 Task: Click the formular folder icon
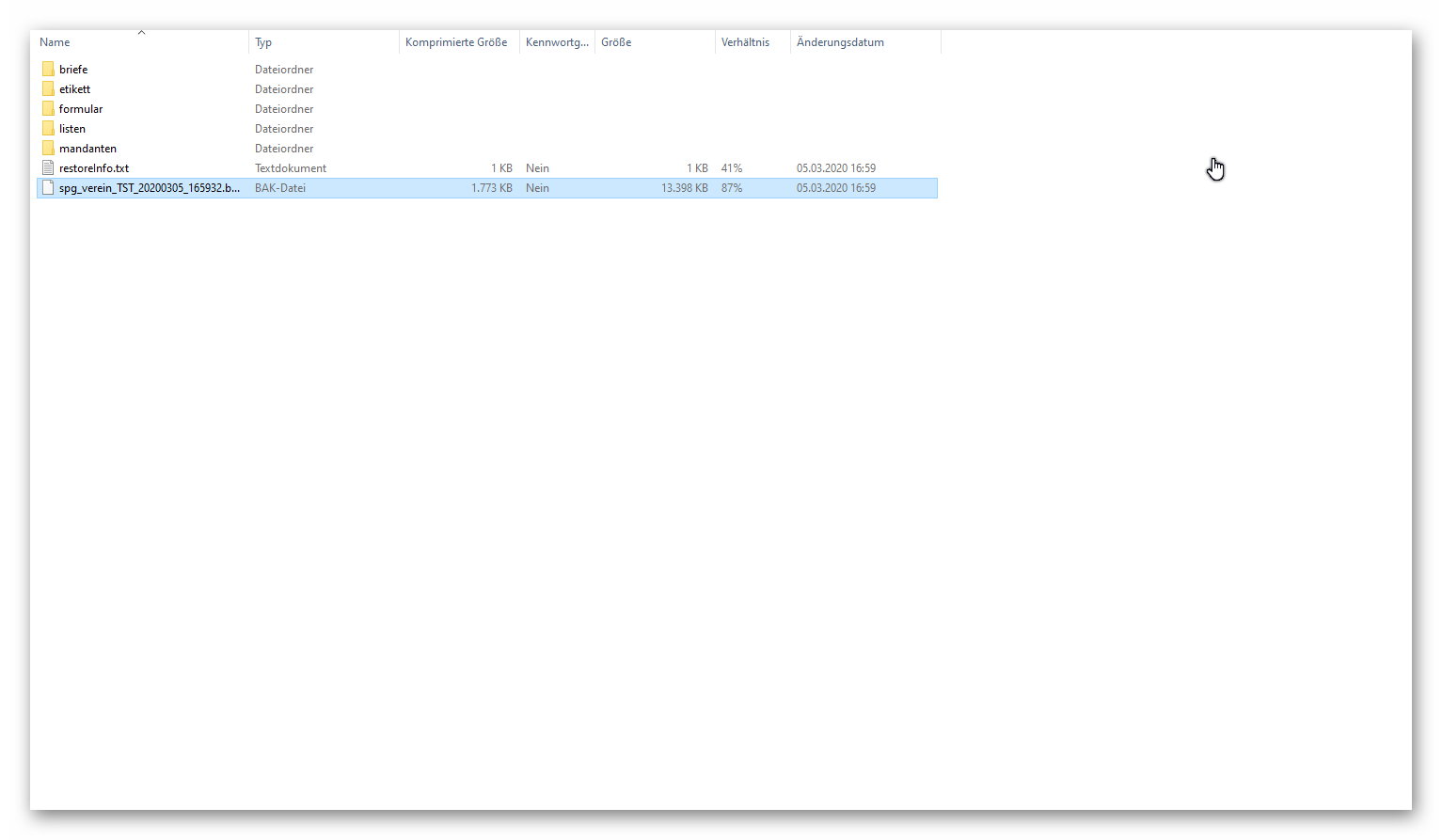pyautogui.click(x=48, y=109)
